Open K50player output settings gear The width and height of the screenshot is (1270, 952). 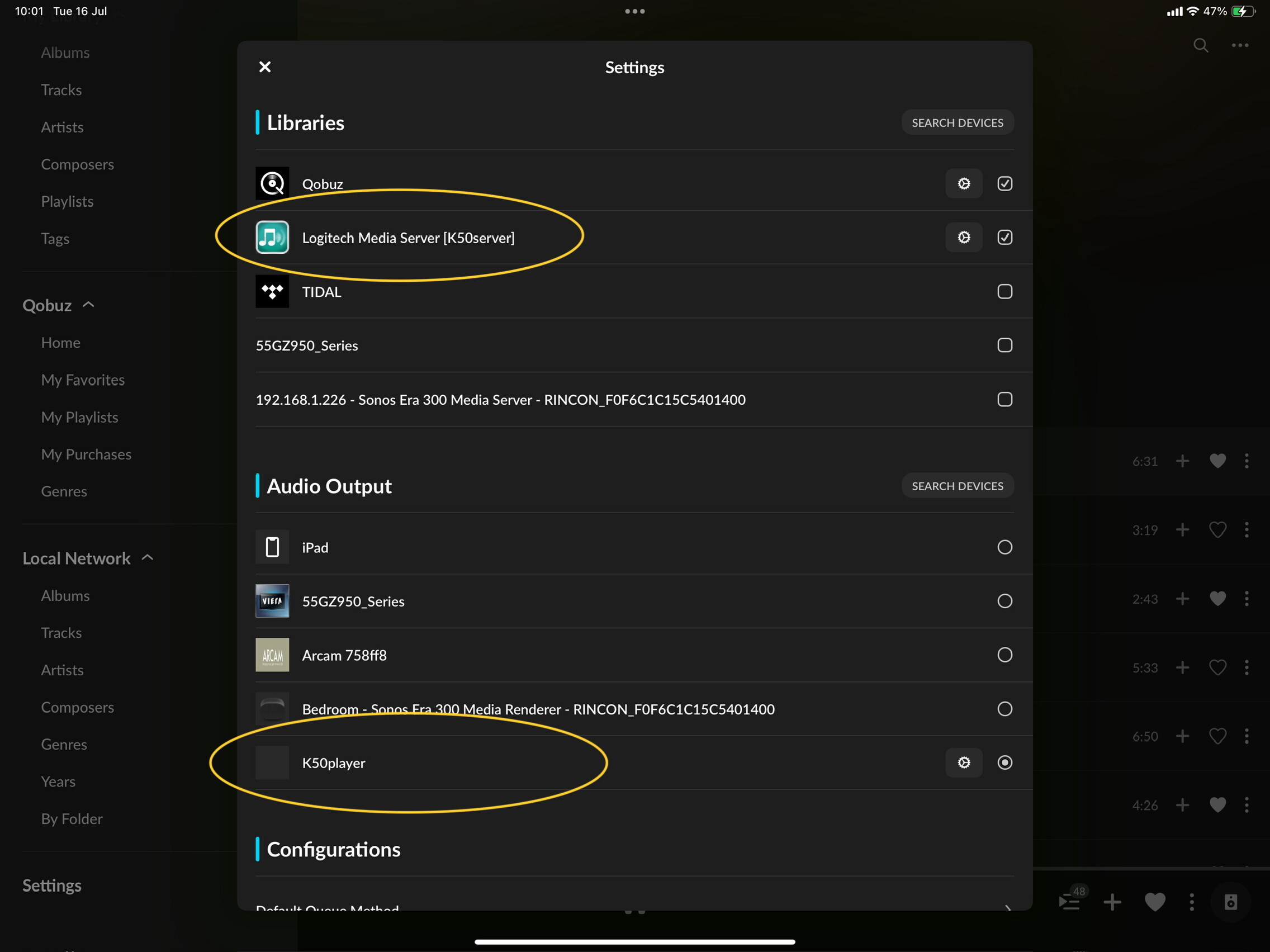point(964,762)
